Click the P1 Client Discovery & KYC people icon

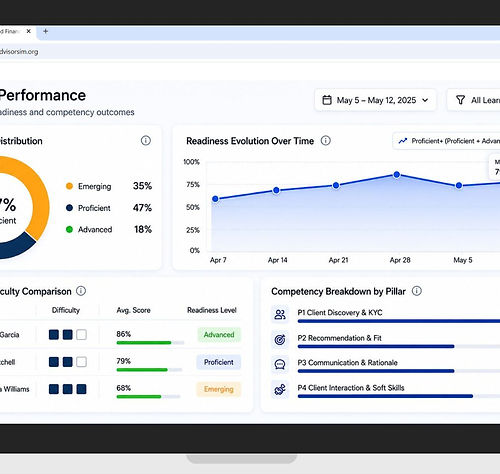coord(280,314)
